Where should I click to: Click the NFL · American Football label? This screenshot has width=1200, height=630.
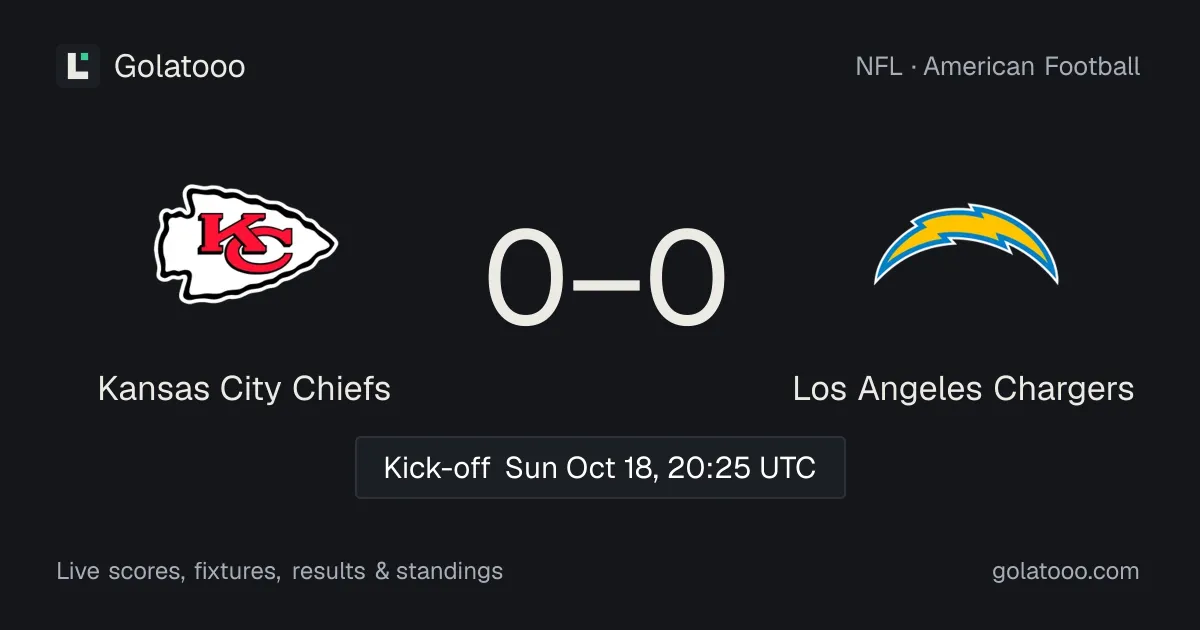(x=997, y=67)
